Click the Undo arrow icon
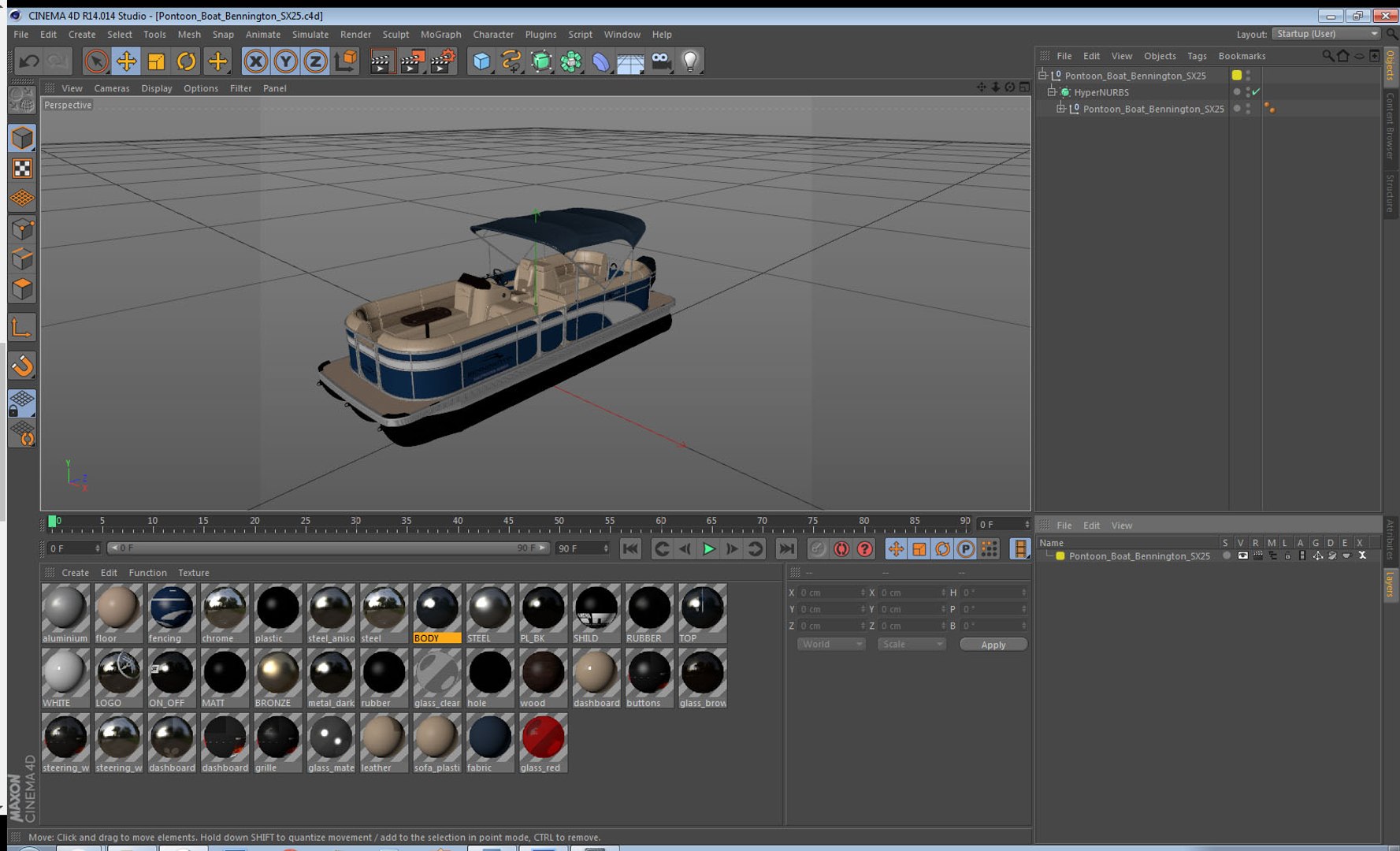Viewport: 1400px width, 851px height. [29, 61]
